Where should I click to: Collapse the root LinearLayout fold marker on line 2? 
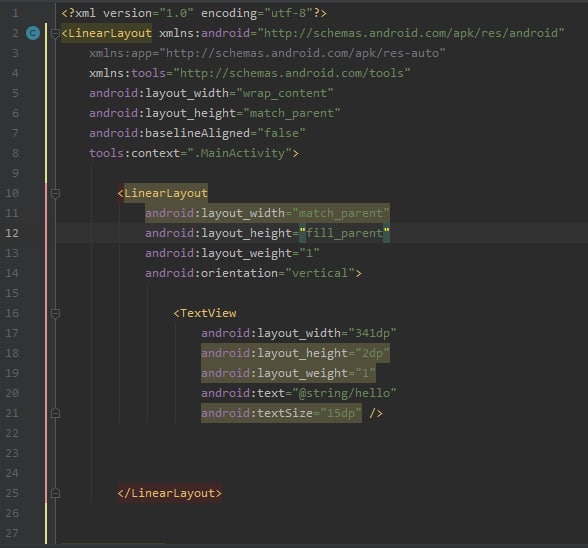(55, 33)
